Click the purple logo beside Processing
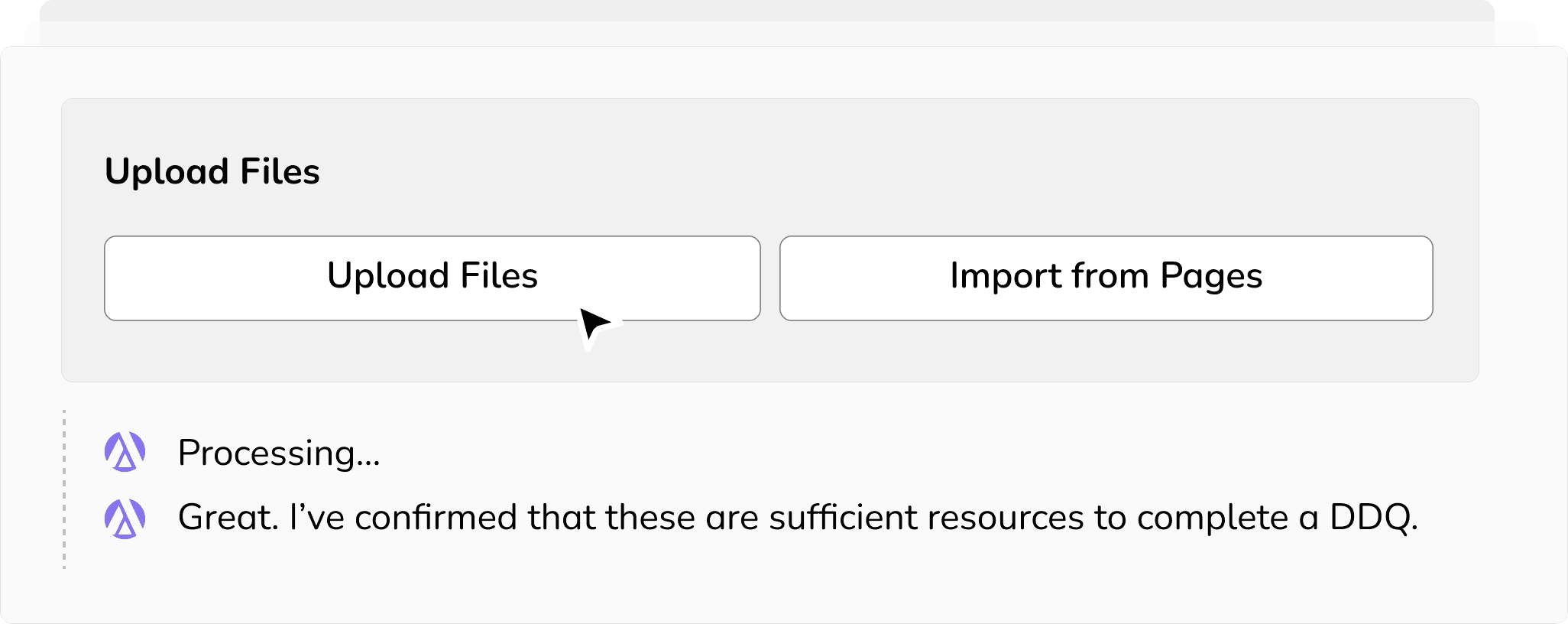The width and height of the screenshot is (1568, 624). 125,452
